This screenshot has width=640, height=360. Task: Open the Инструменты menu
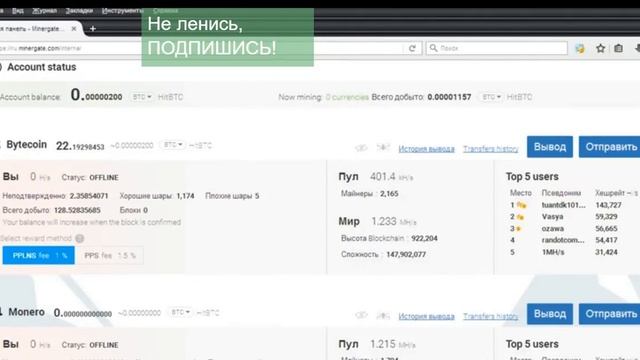[122, 11]
